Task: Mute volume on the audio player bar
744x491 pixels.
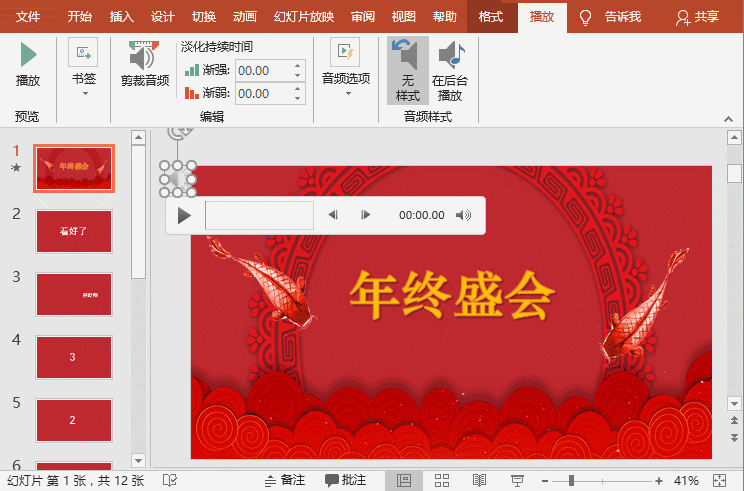Action: (463, 215)
